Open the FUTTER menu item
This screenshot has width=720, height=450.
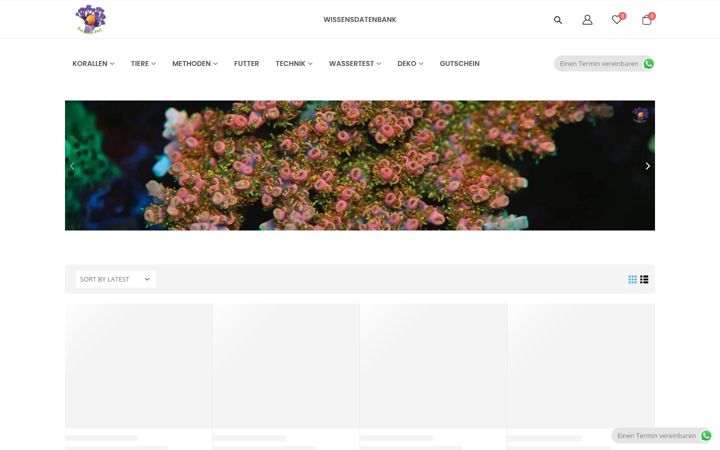click(x=247, y=63)
